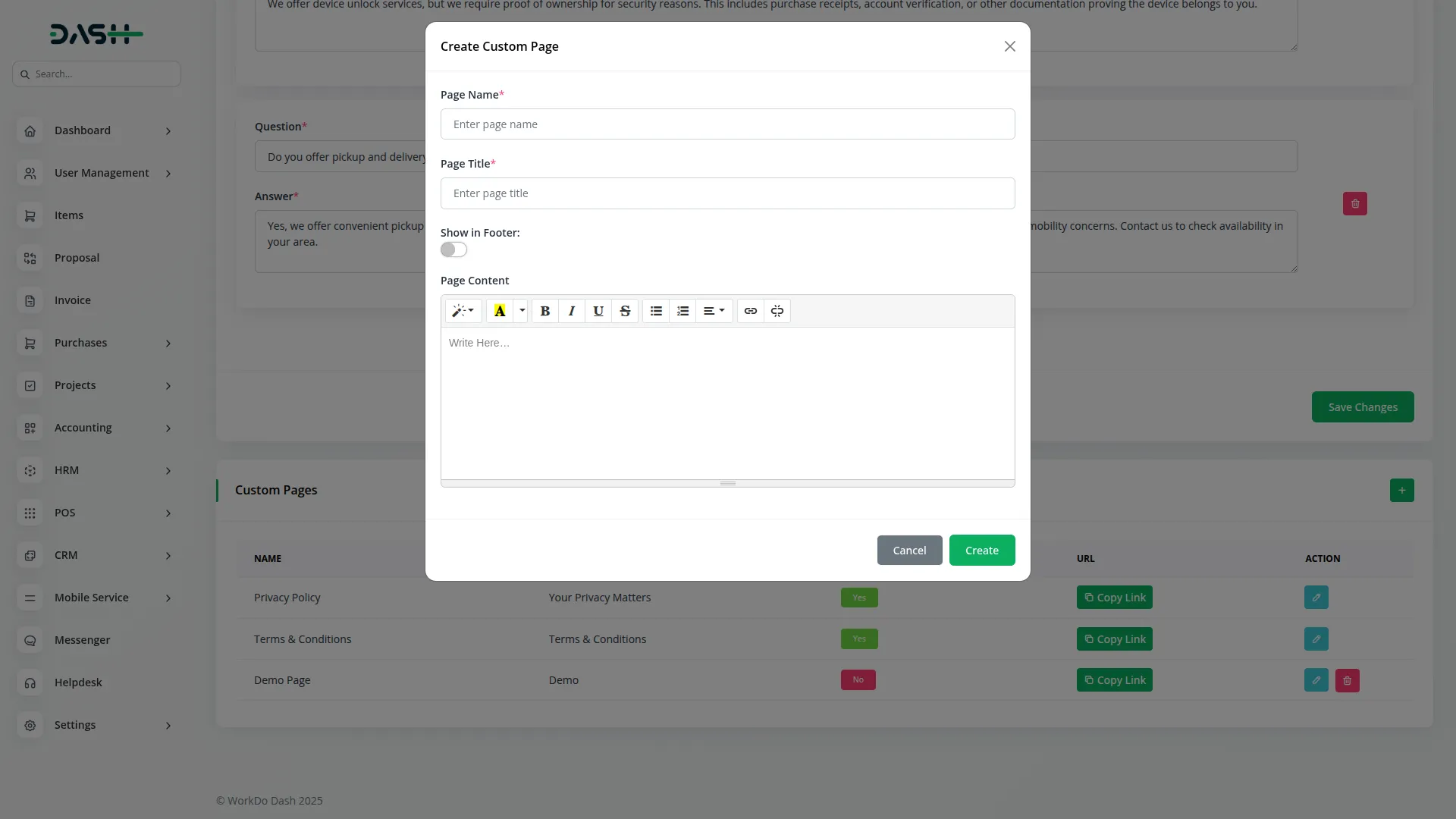This screenshot has height=819, width=1456.
Task: Open the Accounting menu item
Action: [83, 427]
